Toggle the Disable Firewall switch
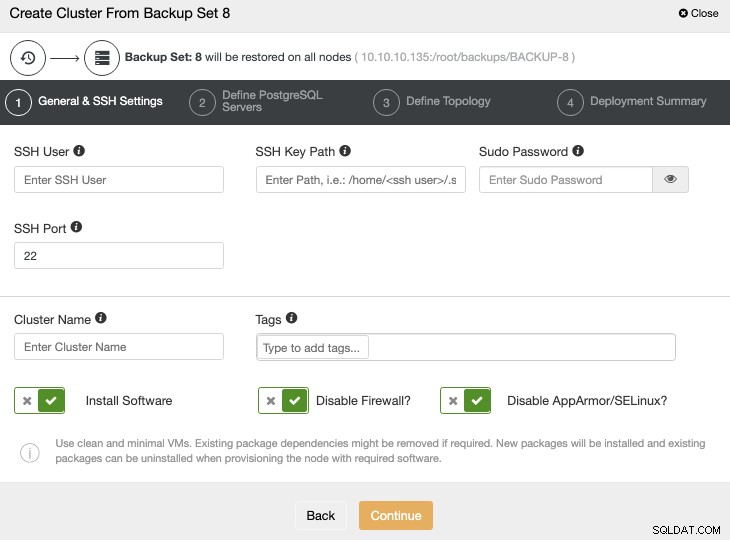730x540 pixels. pos(283,400)
